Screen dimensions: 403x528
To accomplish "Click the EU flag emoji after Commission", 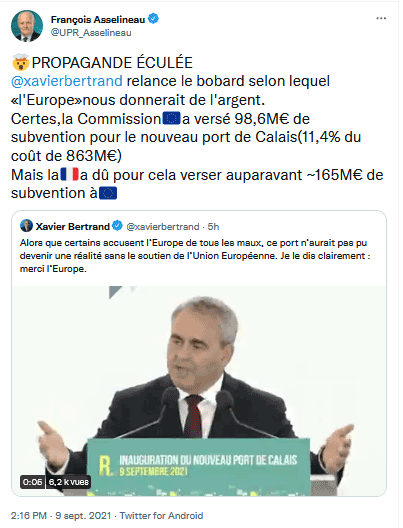I will 171,119.
